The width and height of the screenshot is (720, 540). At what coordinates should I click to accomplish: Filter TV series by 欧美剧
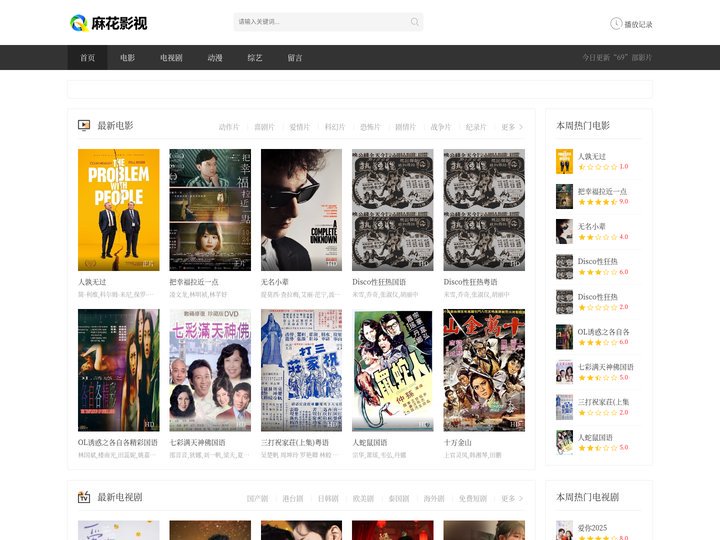[x=363, y=498]
